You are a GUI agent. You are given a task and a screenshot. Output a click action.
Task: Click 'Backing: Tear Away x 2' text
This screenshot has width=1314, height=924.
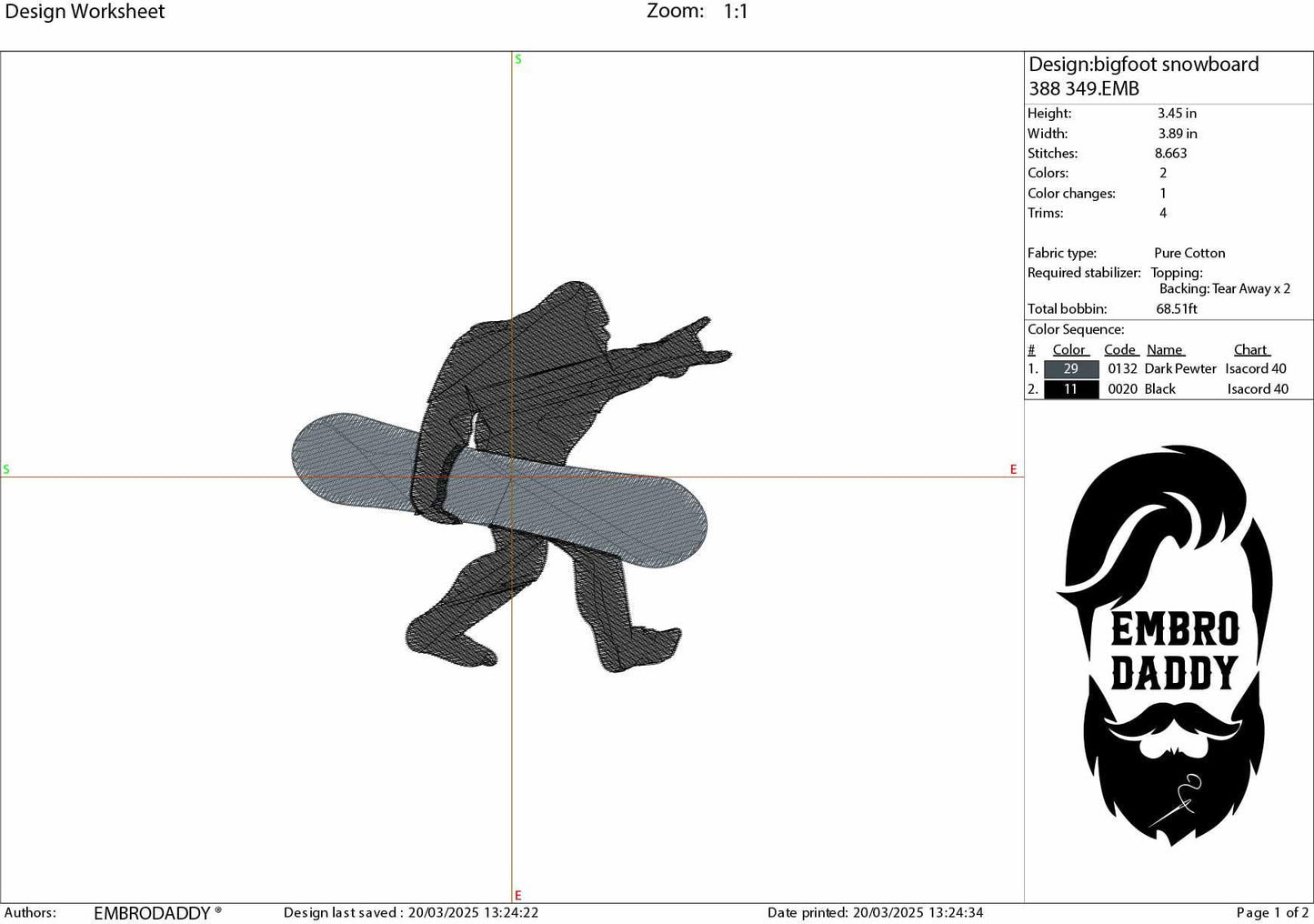[x=1225, y=289]
